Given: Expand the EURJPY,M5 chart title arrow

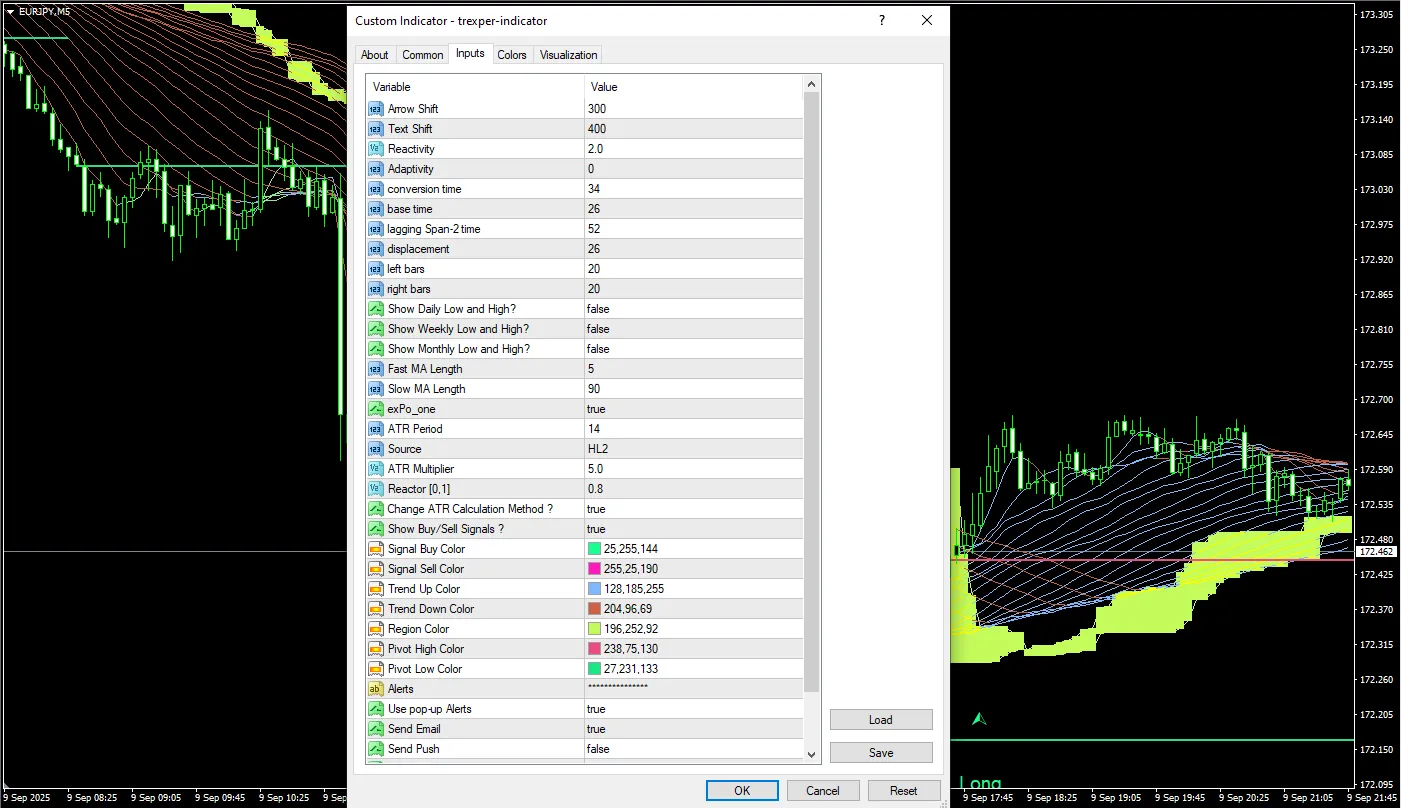Looking at the screenshot, I should pyautogui.click(x=10, y=11).
